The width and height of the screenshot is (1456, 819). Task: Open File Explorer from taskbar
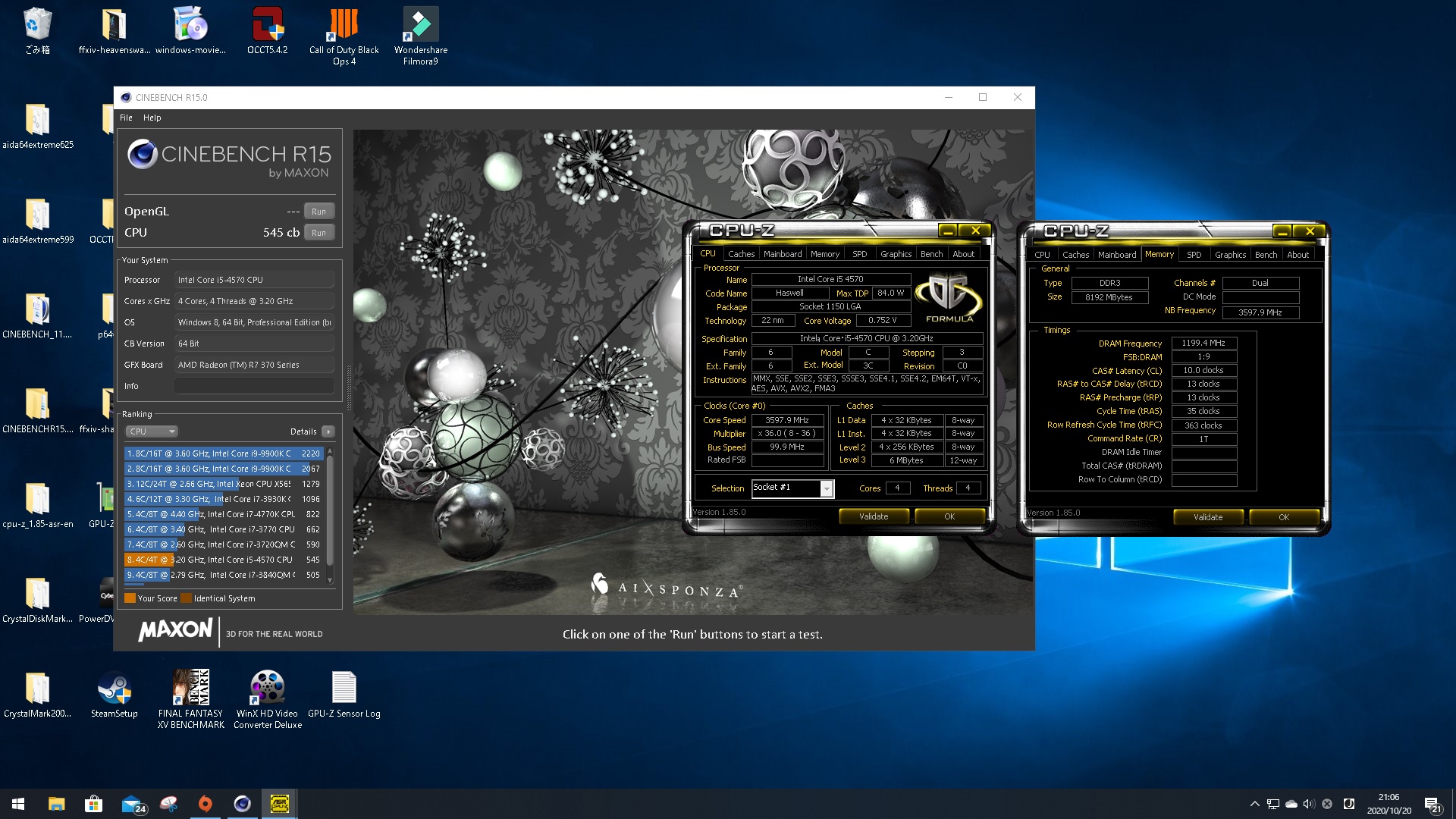(56, 804)
